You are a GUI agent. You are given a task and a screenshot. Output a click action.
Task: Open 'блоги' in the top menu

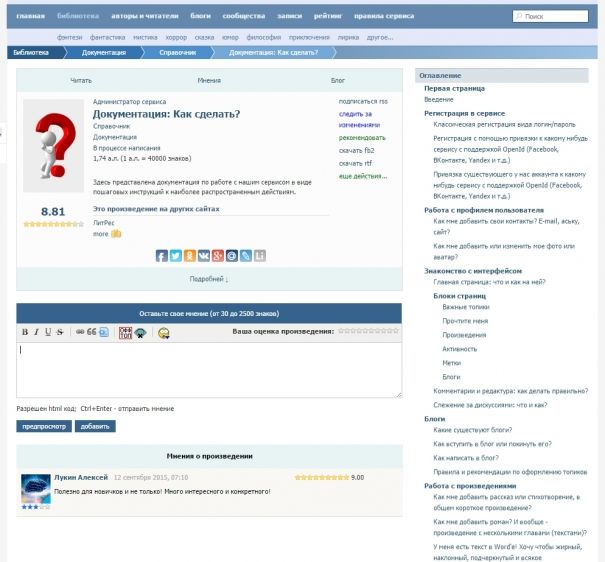[201, 17]
